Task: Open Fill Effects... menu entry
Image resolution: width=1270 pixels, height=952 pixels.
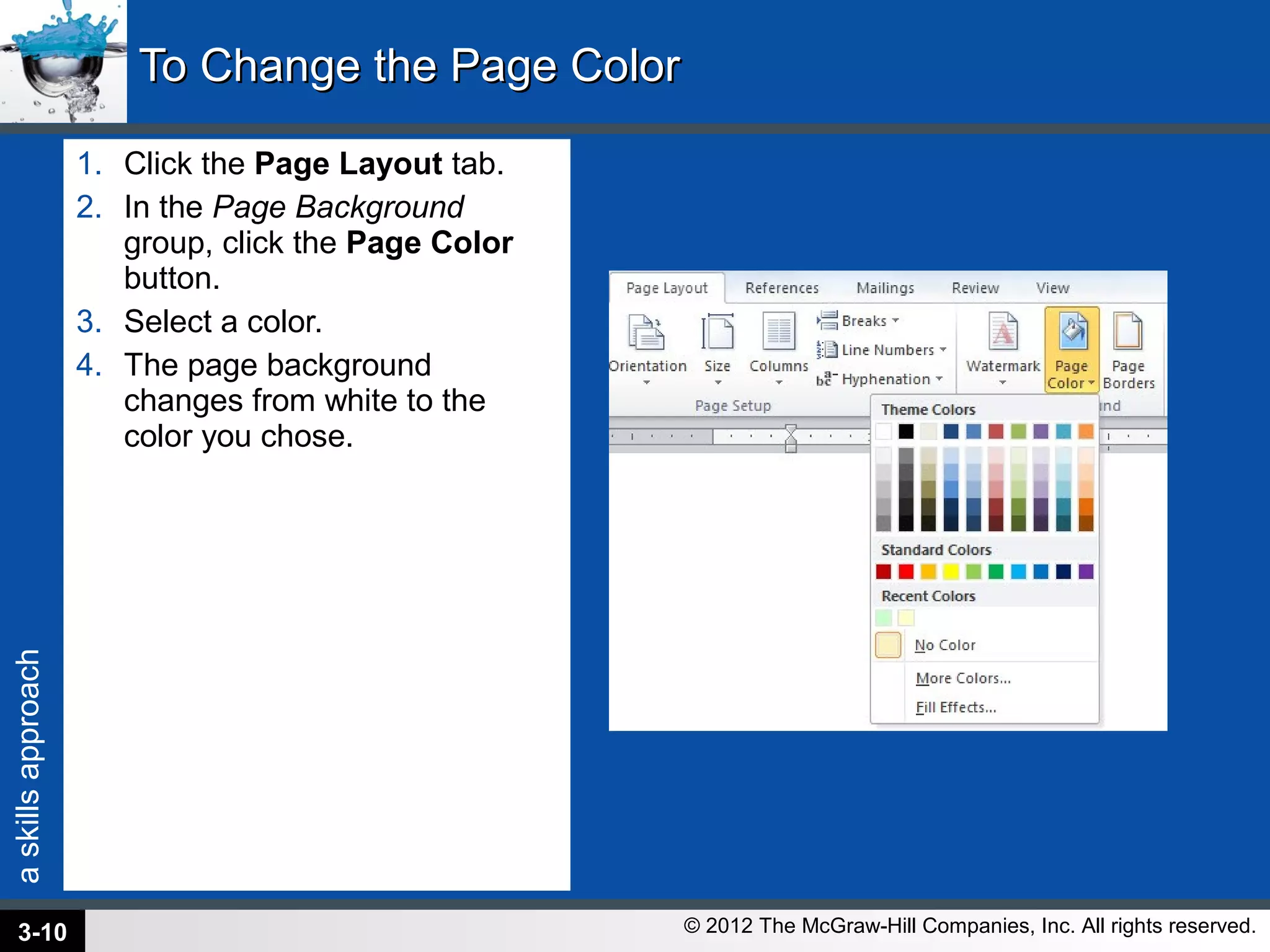Action: coord(956,708)
